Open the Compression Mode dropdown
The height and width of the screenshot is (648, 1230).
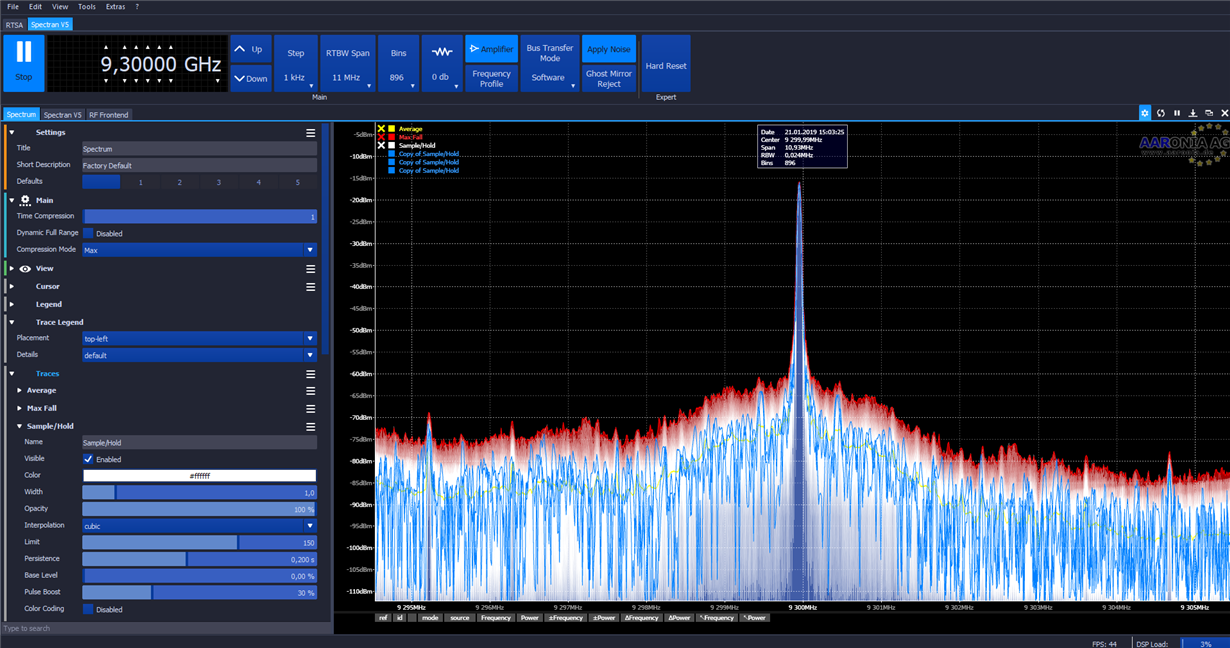199,250
